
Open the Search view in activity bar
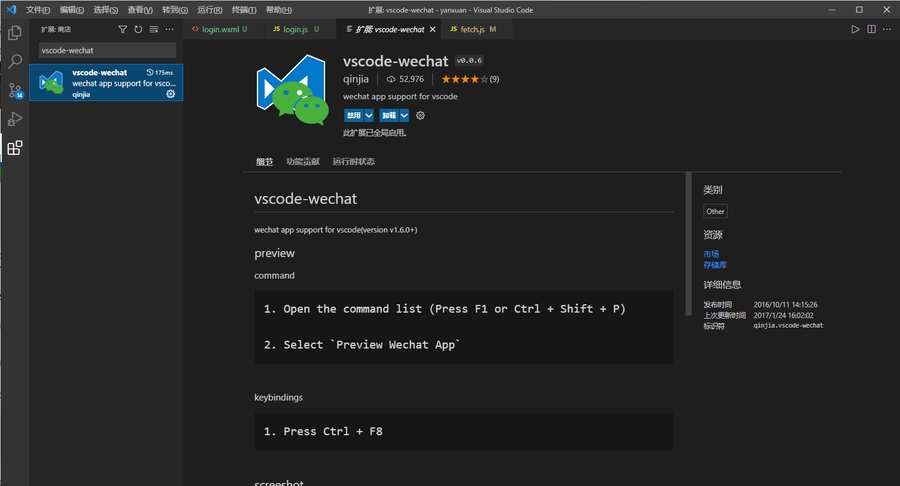click(x=15, y=62)
